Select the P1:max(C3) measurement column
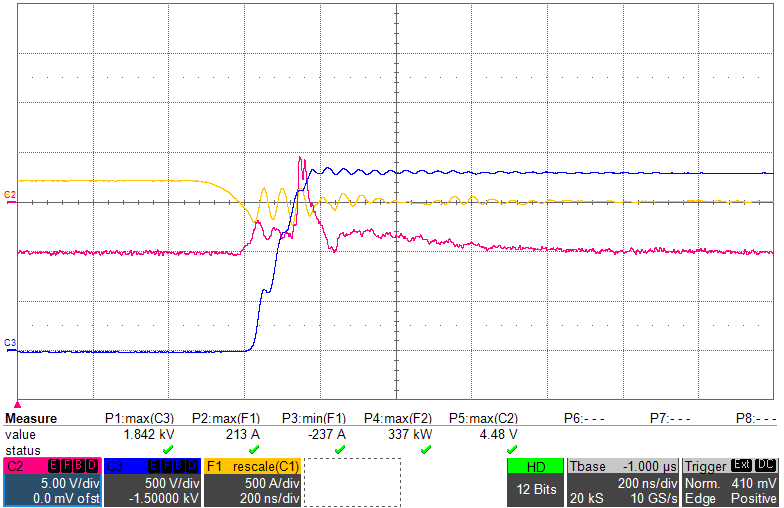784x508 pixels. click(139, 418)
